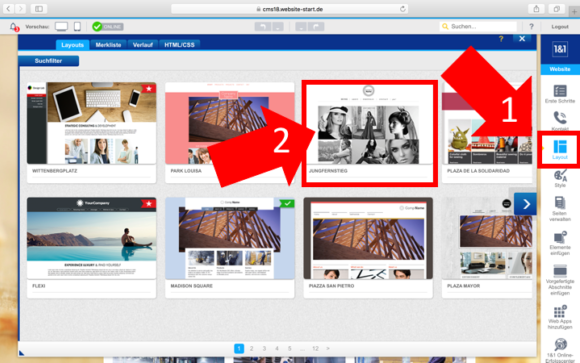Switch preview to desktop view

click(x=61, y=27)
